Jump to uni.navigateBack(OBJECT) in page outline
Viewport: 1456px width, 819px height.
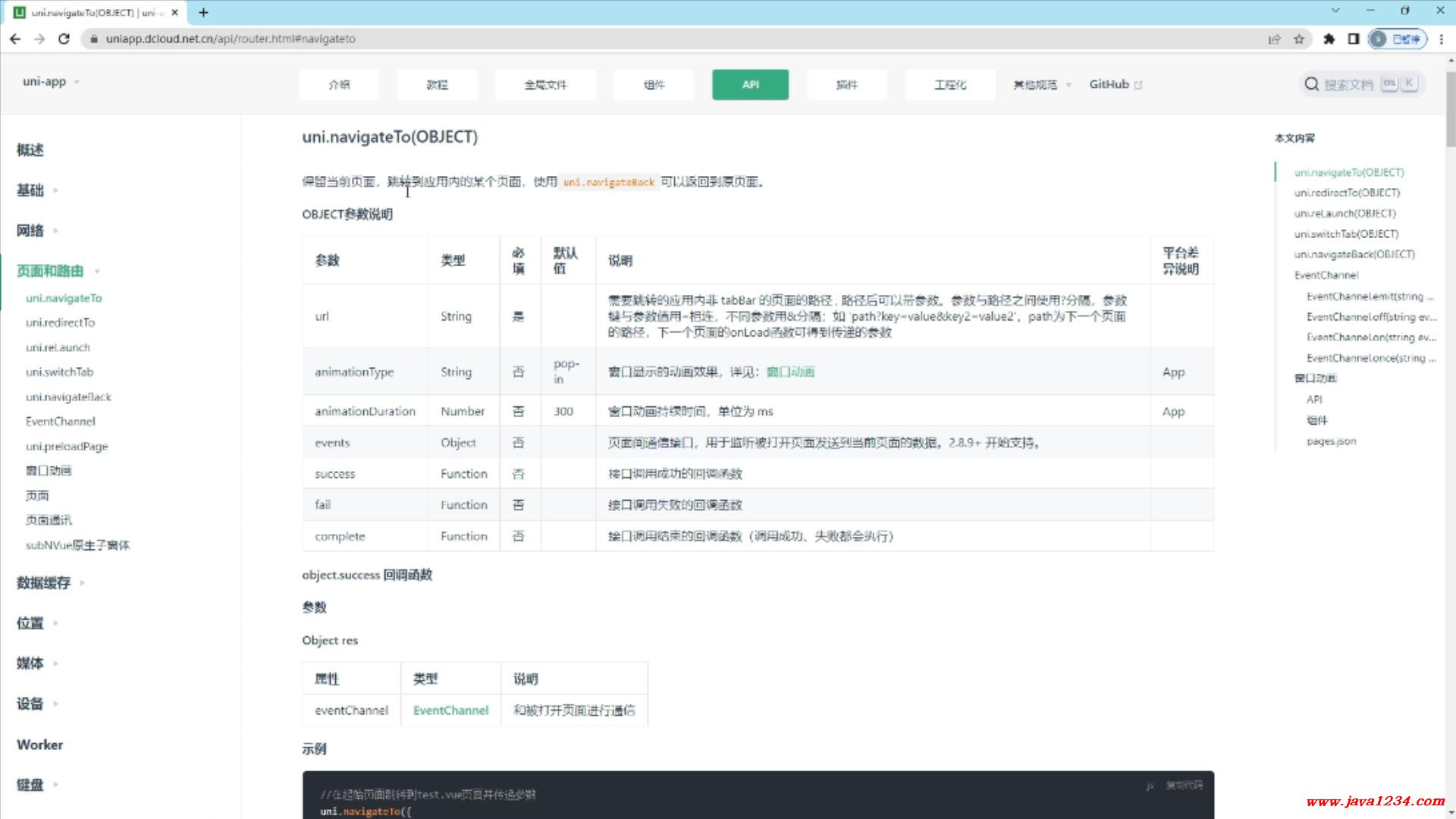[1354, 254]
